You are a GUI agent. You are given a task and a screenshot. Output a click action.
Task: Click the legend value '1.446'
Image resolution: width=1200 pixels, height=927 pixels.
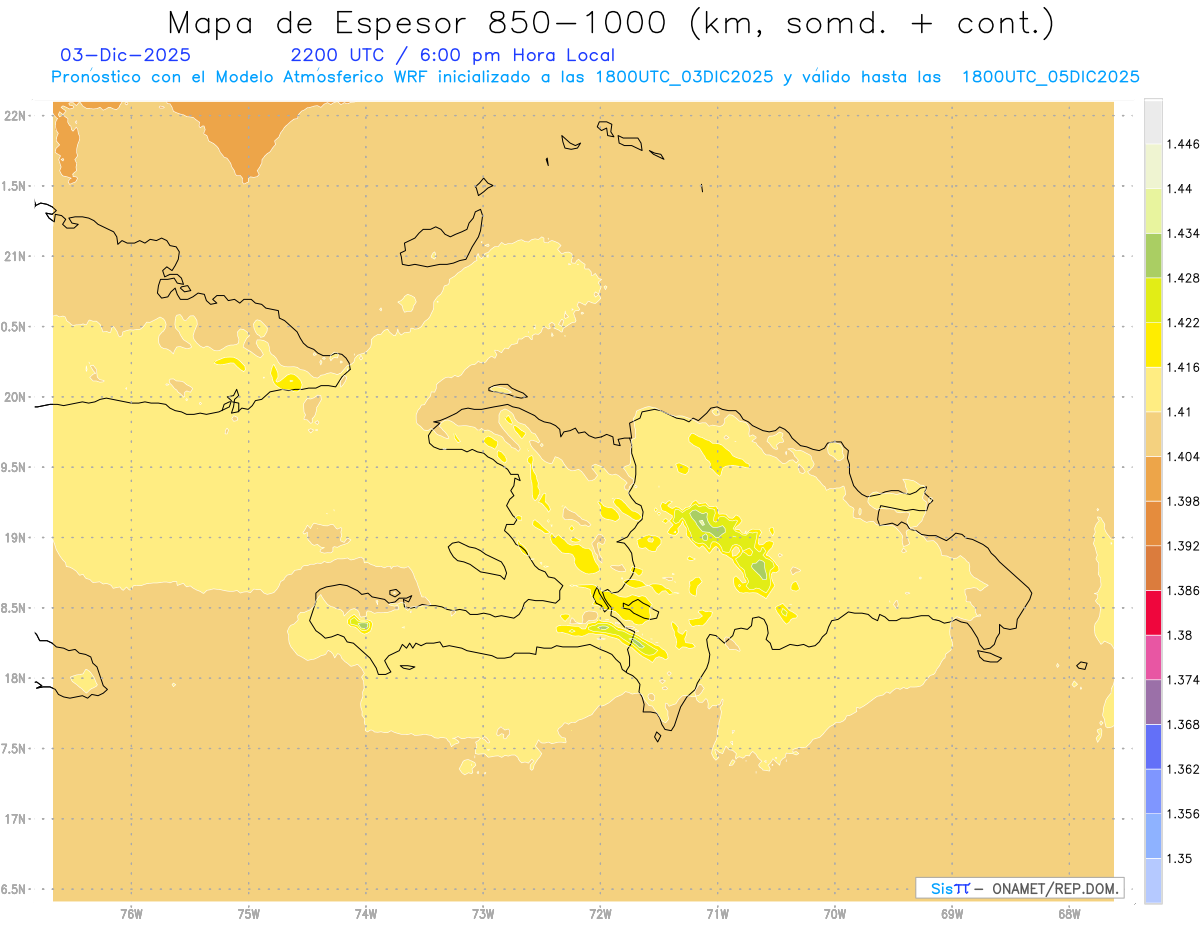coord(1184,144)
